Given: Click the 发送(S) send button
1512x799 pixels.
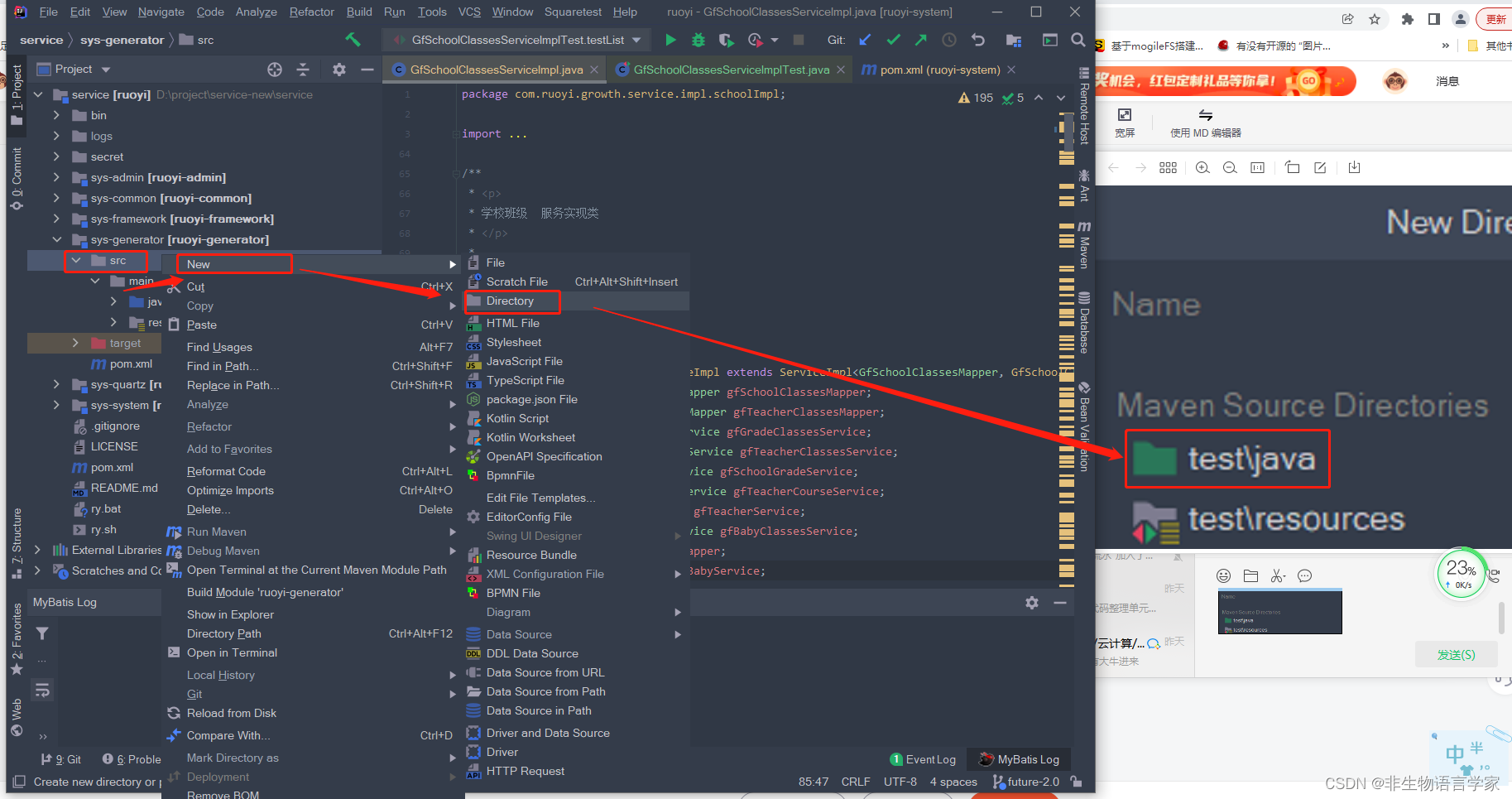Looking at the screenshot, I should coord(1457,655).
